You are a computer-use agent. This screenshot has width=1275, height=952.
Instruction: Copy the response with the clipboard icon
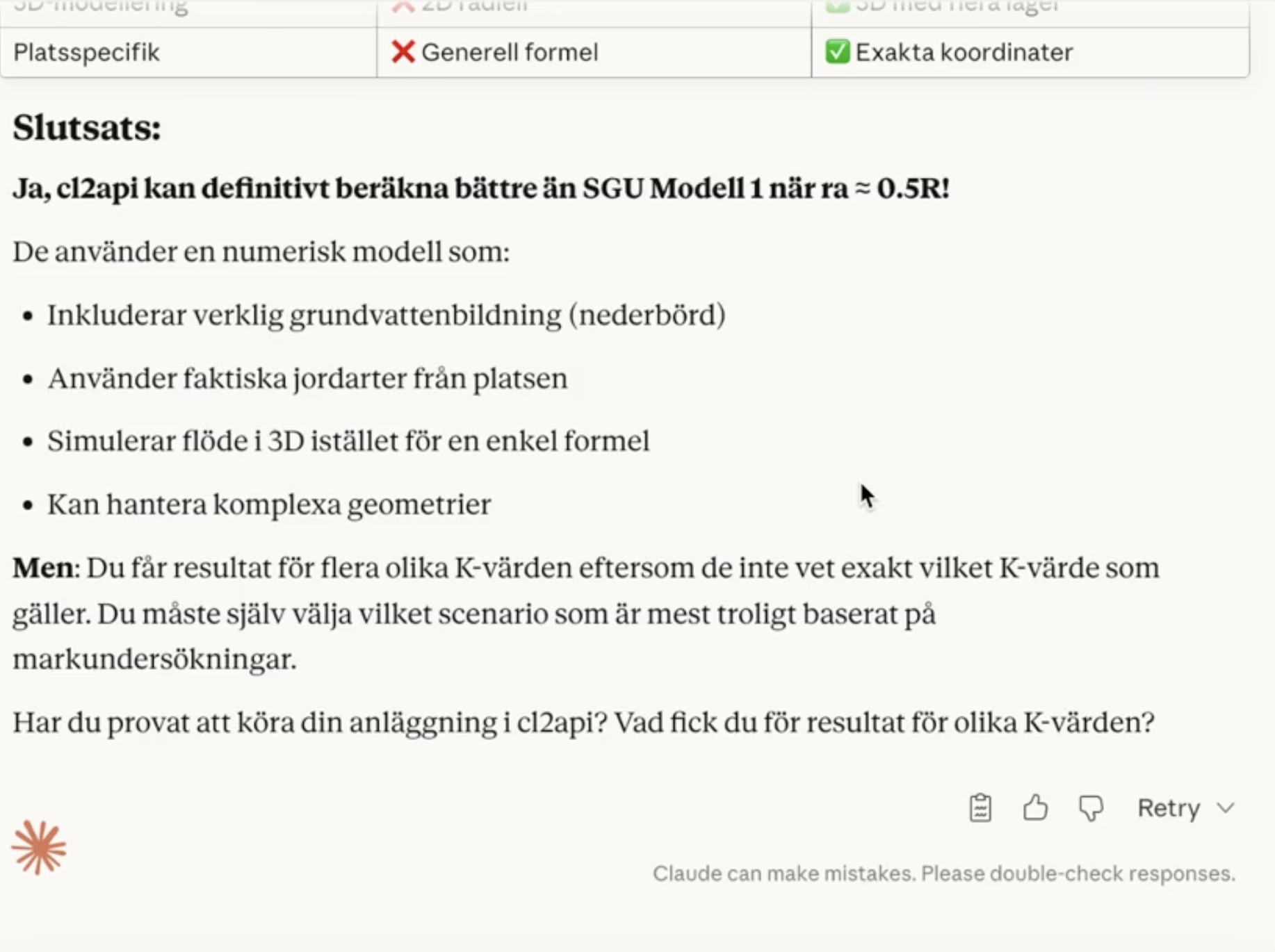[980, 808]
